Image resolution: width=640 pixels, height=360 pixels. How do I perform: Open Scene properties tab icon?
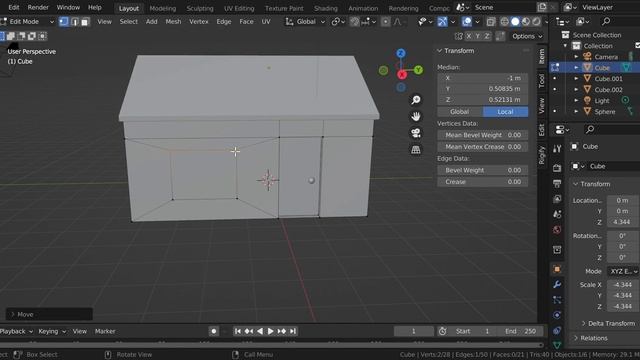[557, 214]
